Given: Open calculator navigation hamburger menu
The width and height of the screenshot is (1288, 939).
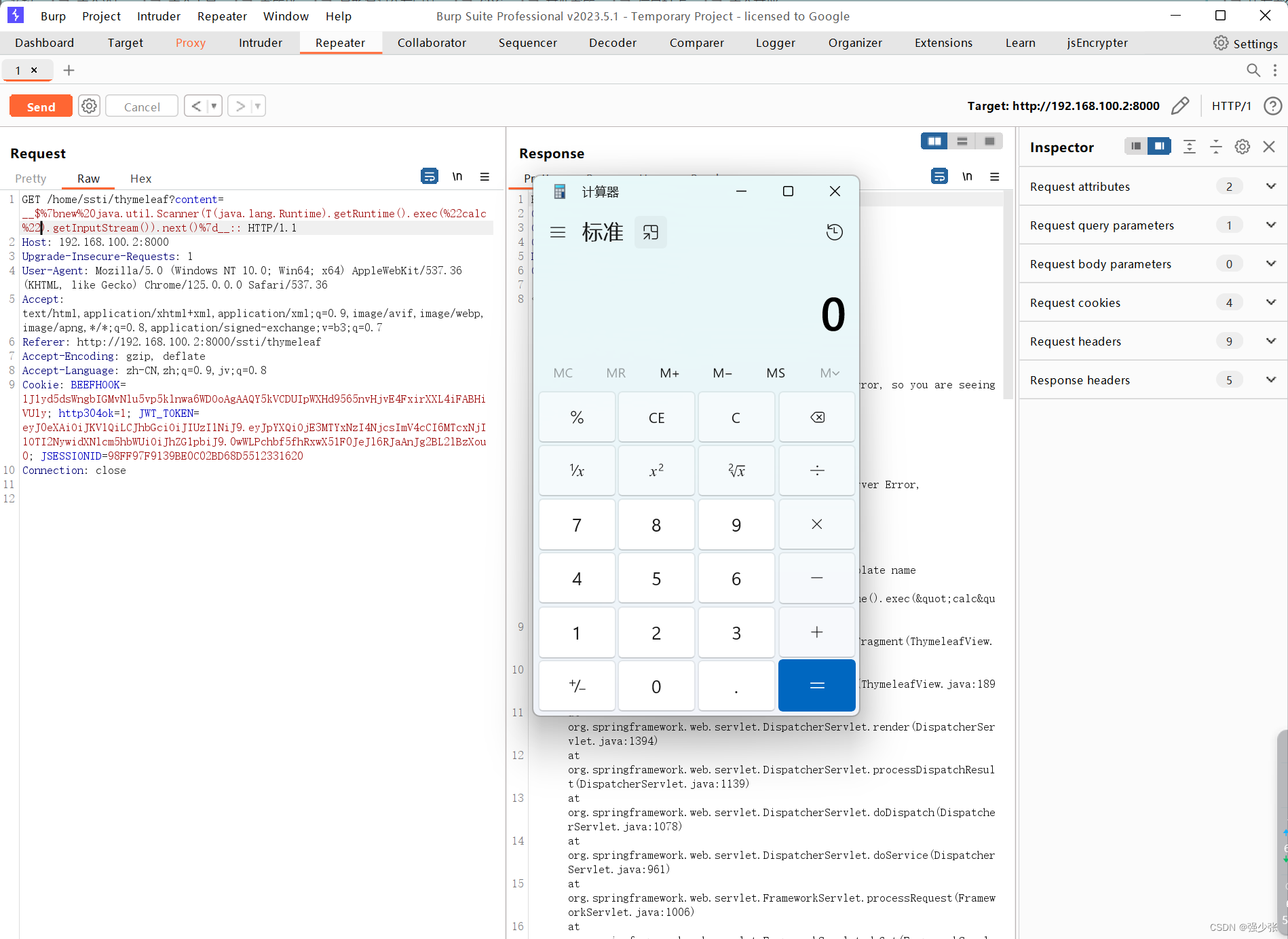Looking at the screenshot, I should click(x=558, y=232).
